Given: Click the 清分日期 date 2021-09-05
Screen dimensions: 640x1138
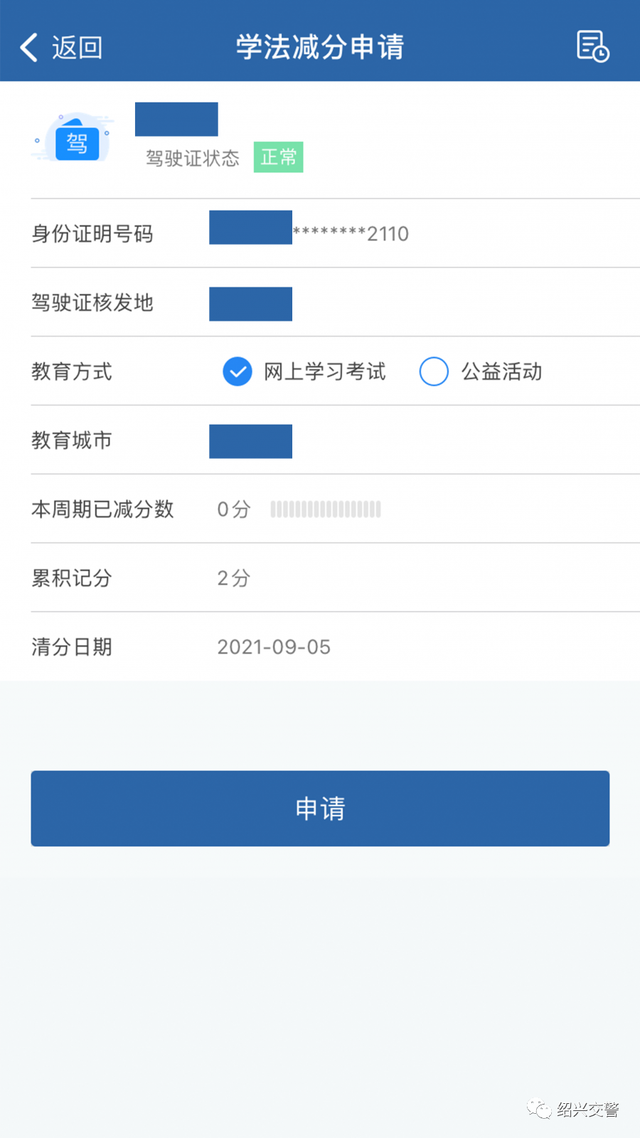Looking at the screenshot, I should pyautogui.click(x=277, y=646).
